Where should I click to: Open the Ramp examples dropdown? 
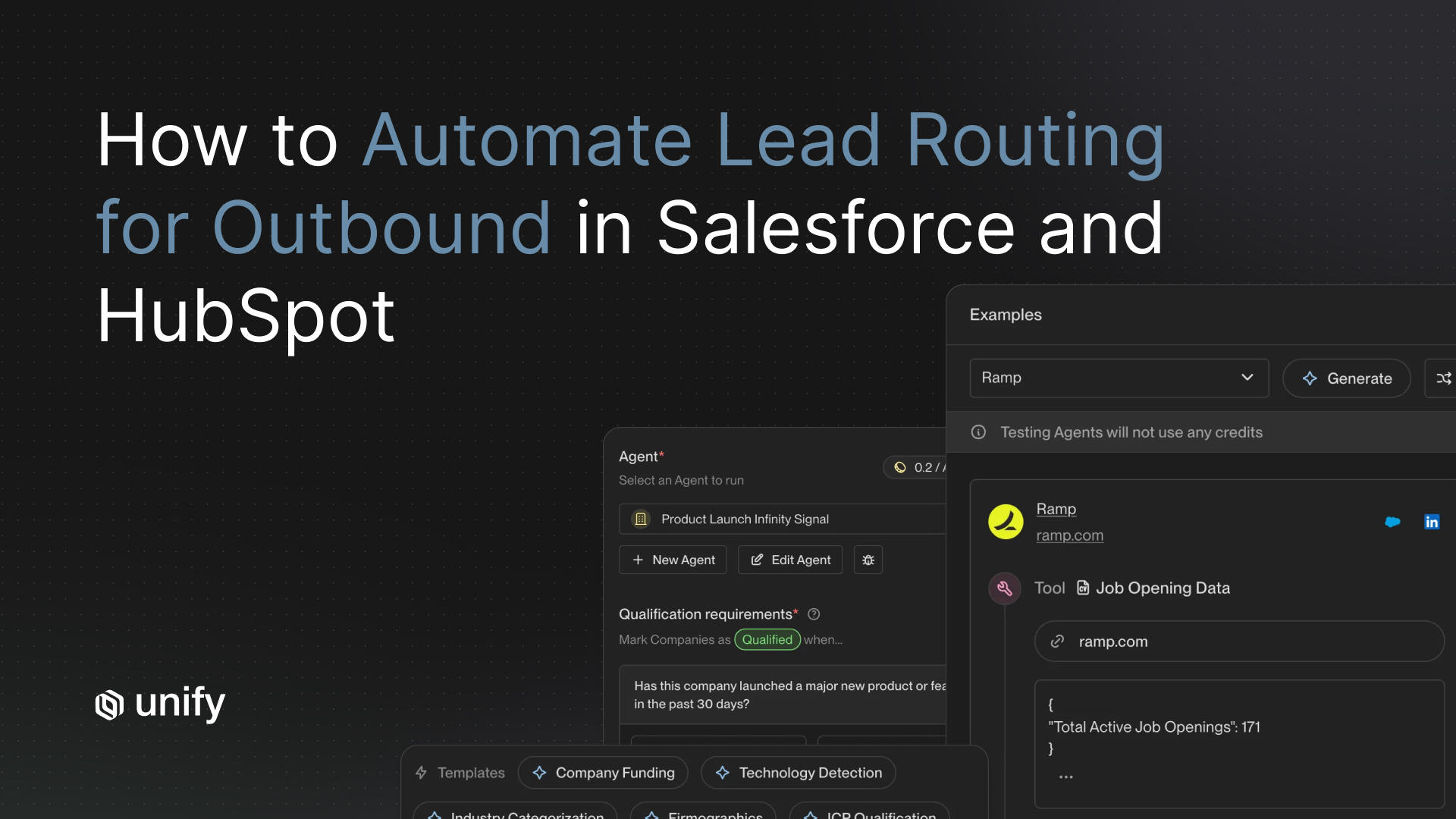pos(1119,378)
